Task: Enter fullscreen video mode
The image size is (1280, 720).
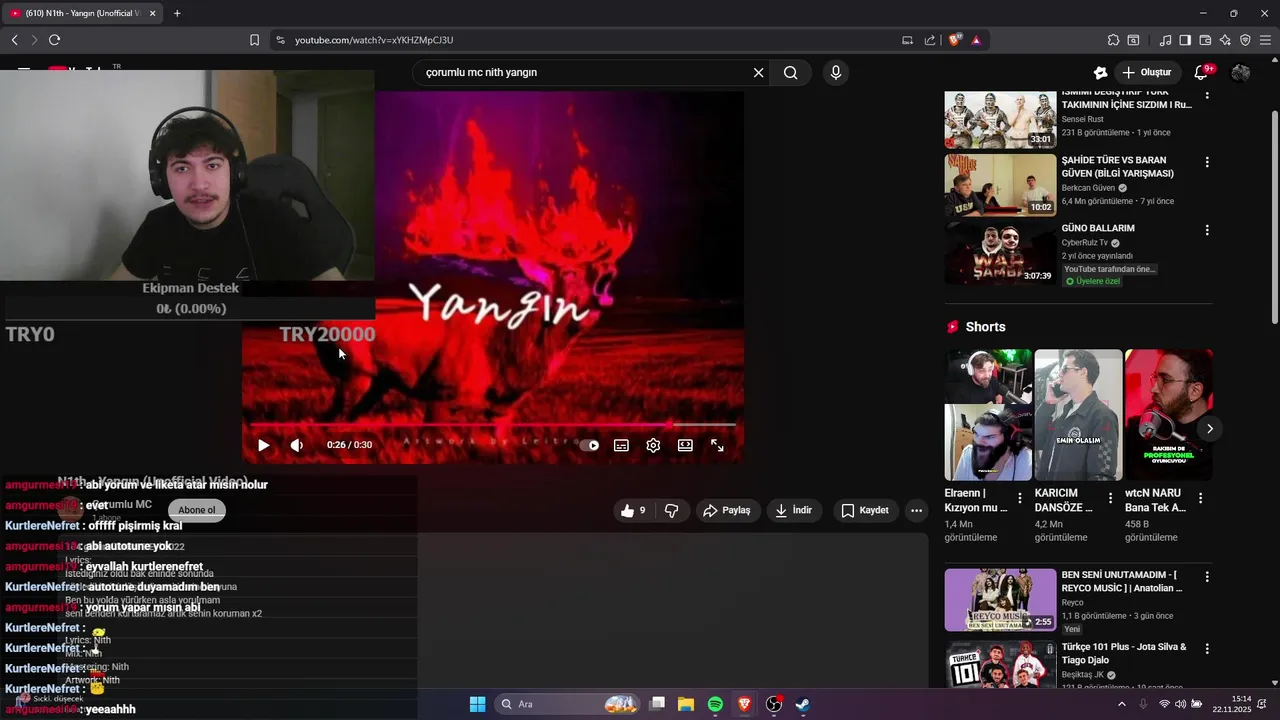Action: click(x=717, y=445)
